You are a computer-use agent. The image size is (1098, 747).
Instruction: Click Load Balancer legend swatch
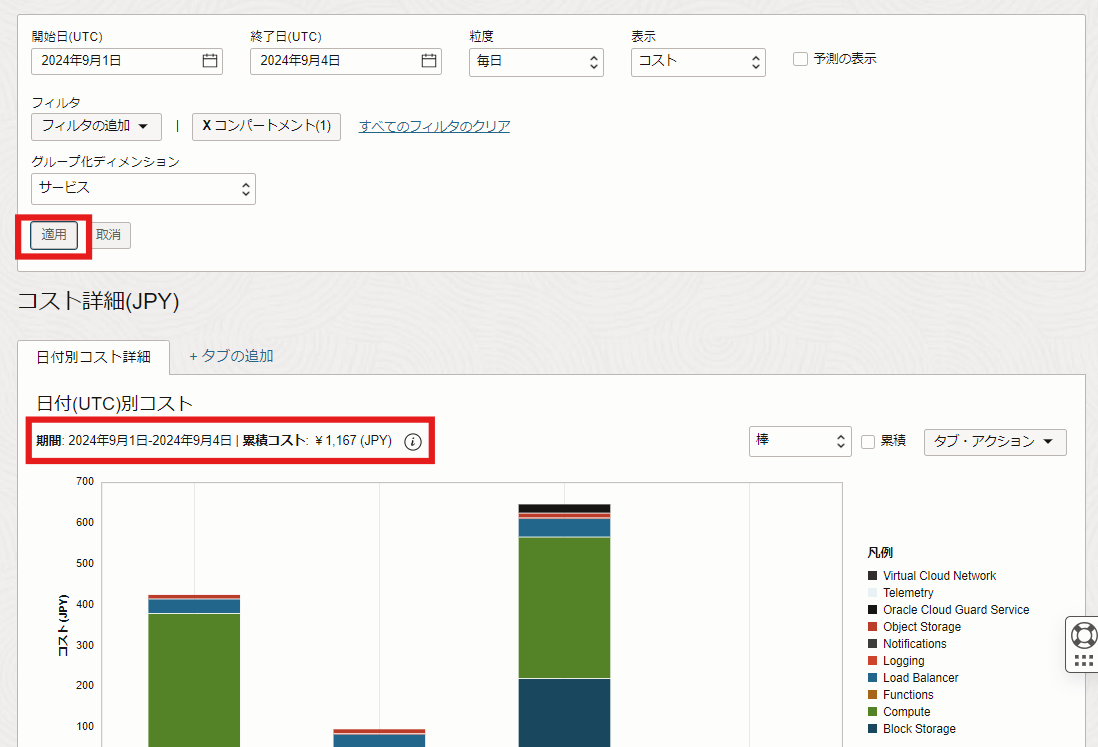[x=873, y=678]
